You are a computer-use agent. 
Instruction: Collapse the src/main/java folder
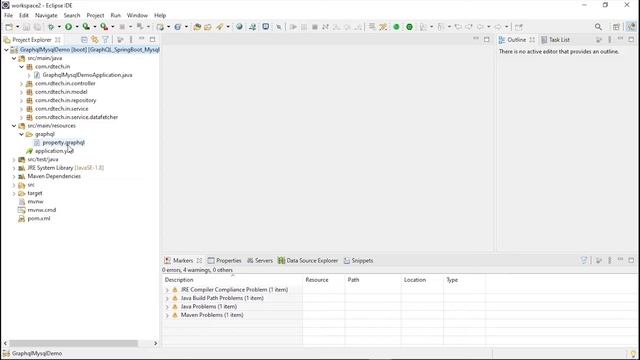coord(14,58)
